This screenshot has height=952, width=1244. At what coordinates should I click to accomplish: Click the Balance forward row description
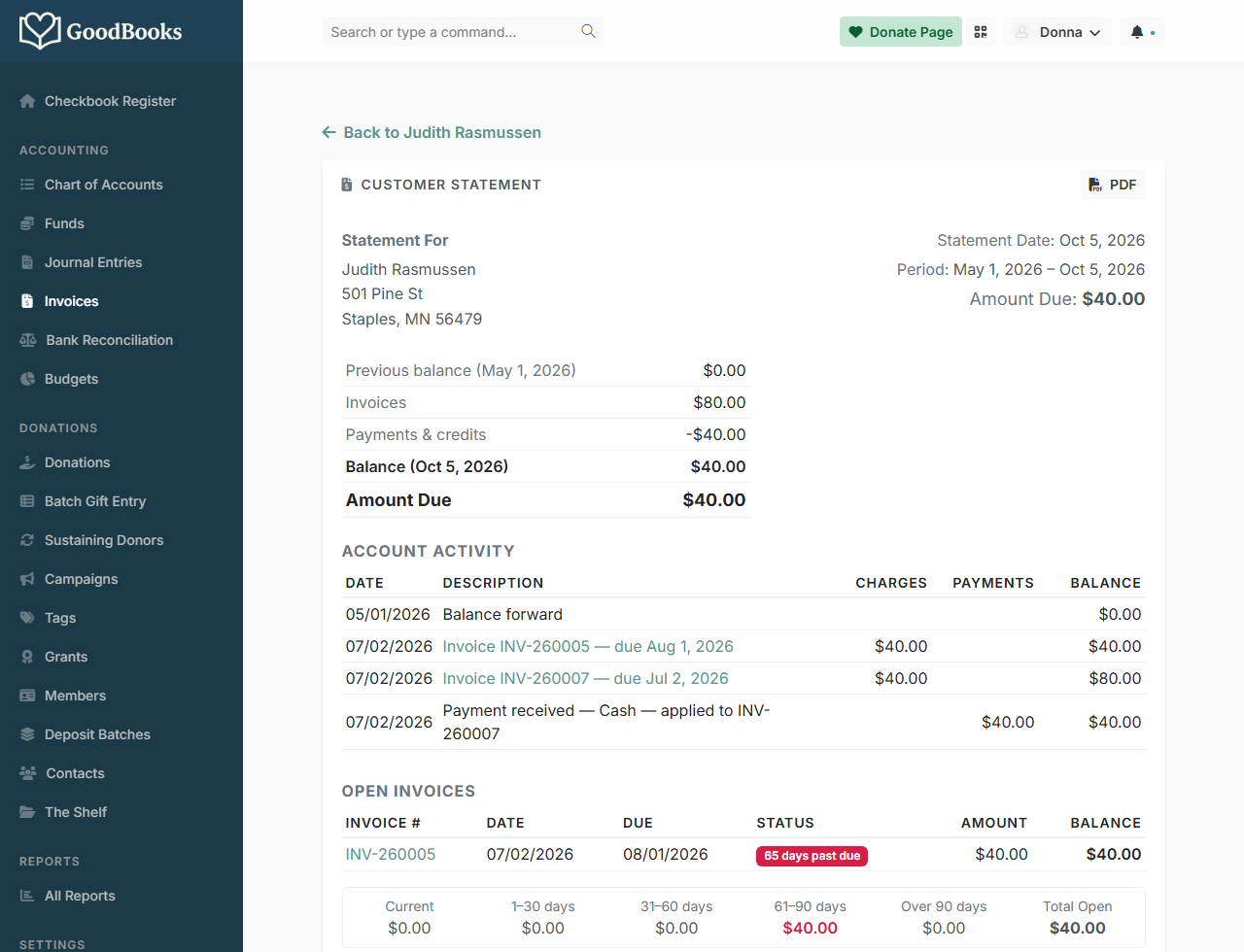[x=502, y=614]
